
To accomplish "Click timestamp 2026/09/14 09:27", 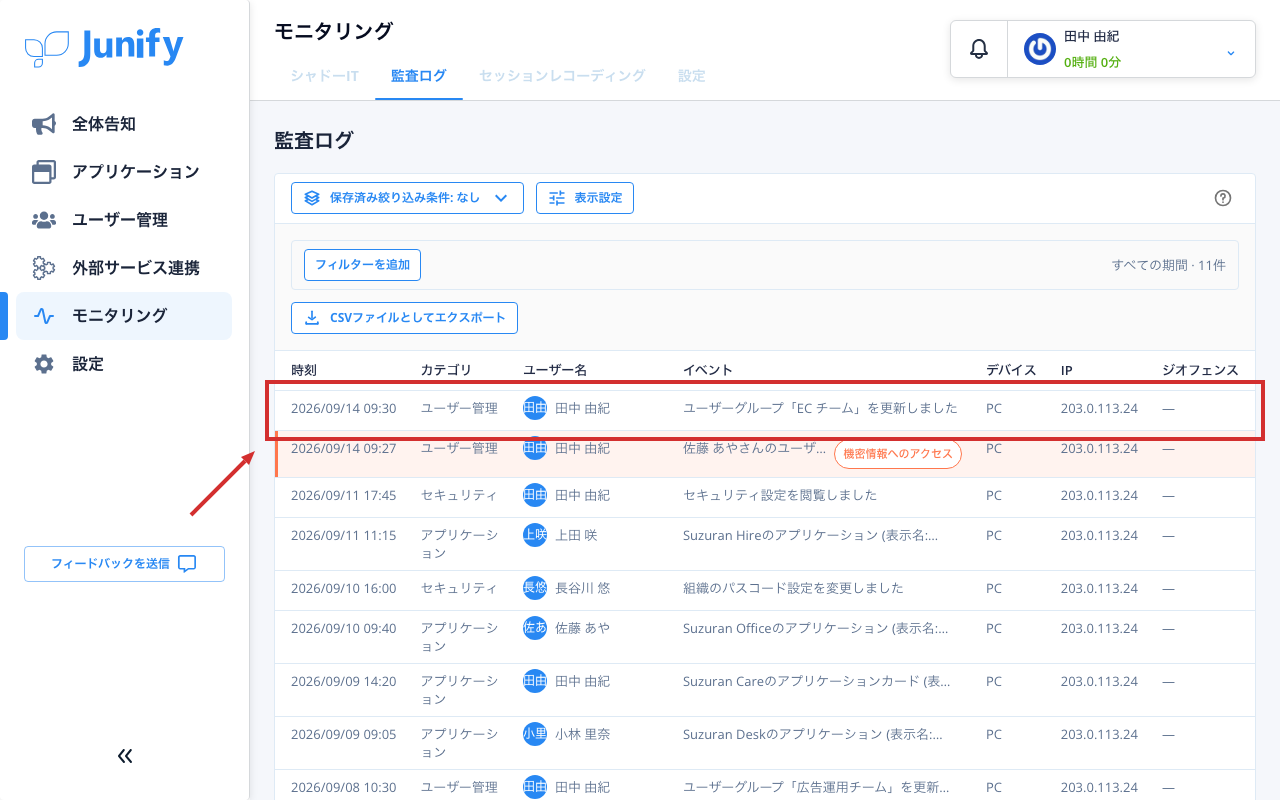I will pos(343,448).
